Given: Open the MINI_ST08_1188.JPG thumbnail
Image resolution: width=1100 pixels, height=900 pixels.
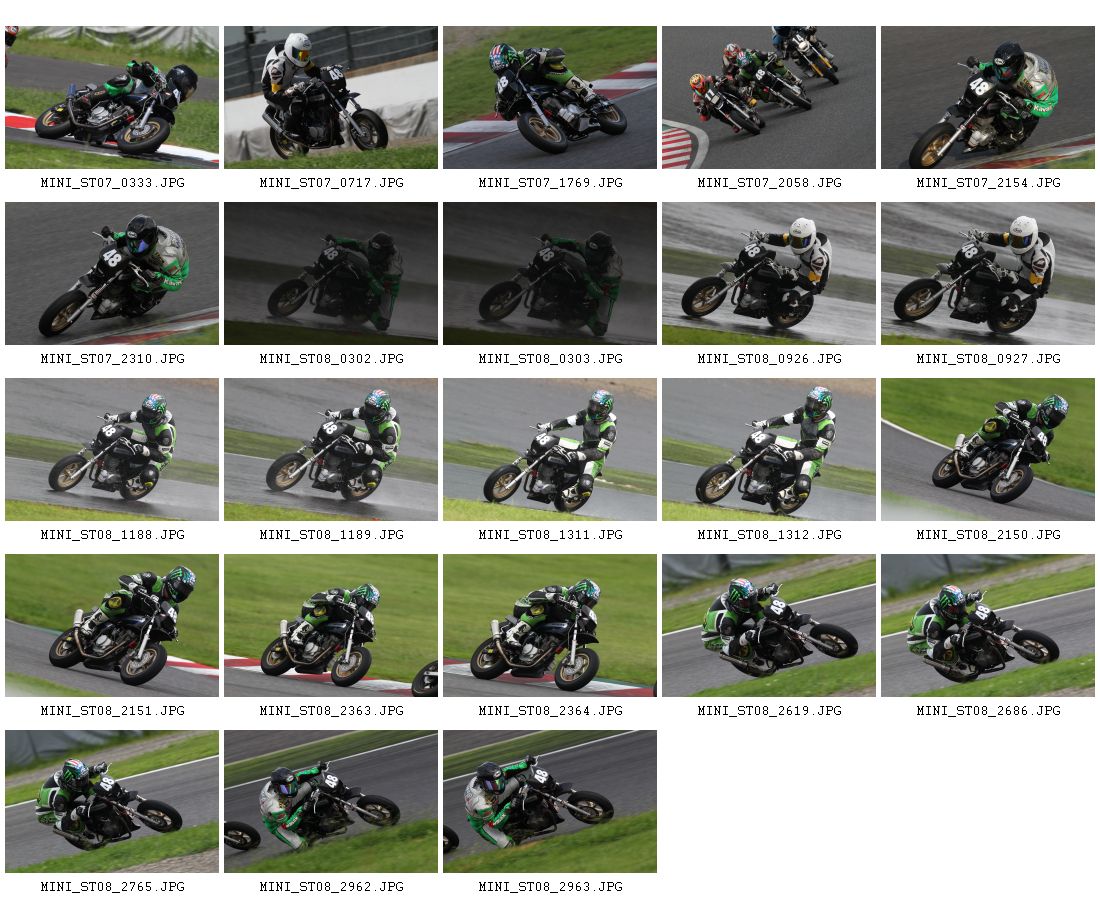Looking at the screenshot, I should [x=112, y=450].
